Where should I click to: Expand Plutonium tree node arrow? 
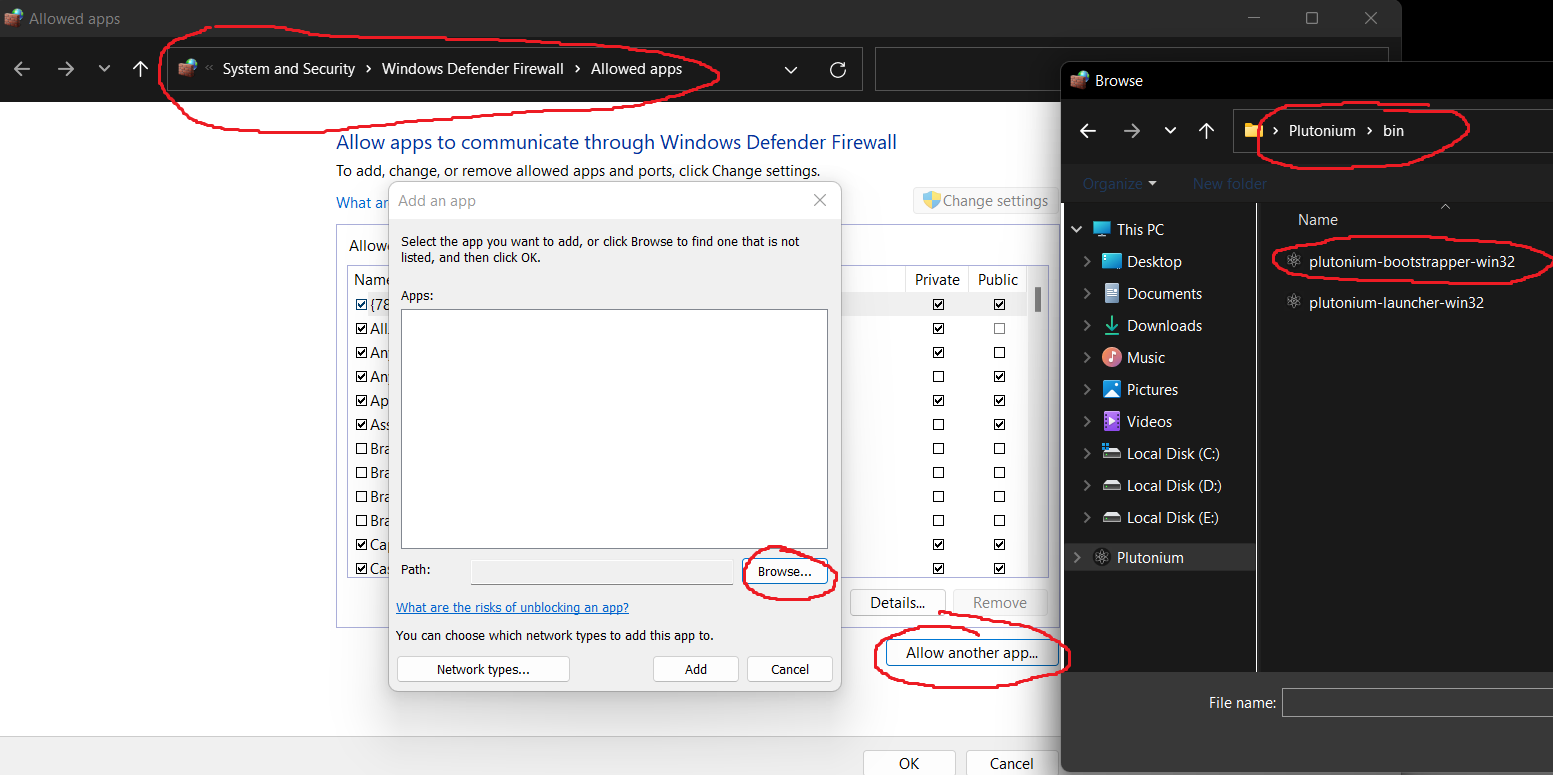coord(1077,557)
